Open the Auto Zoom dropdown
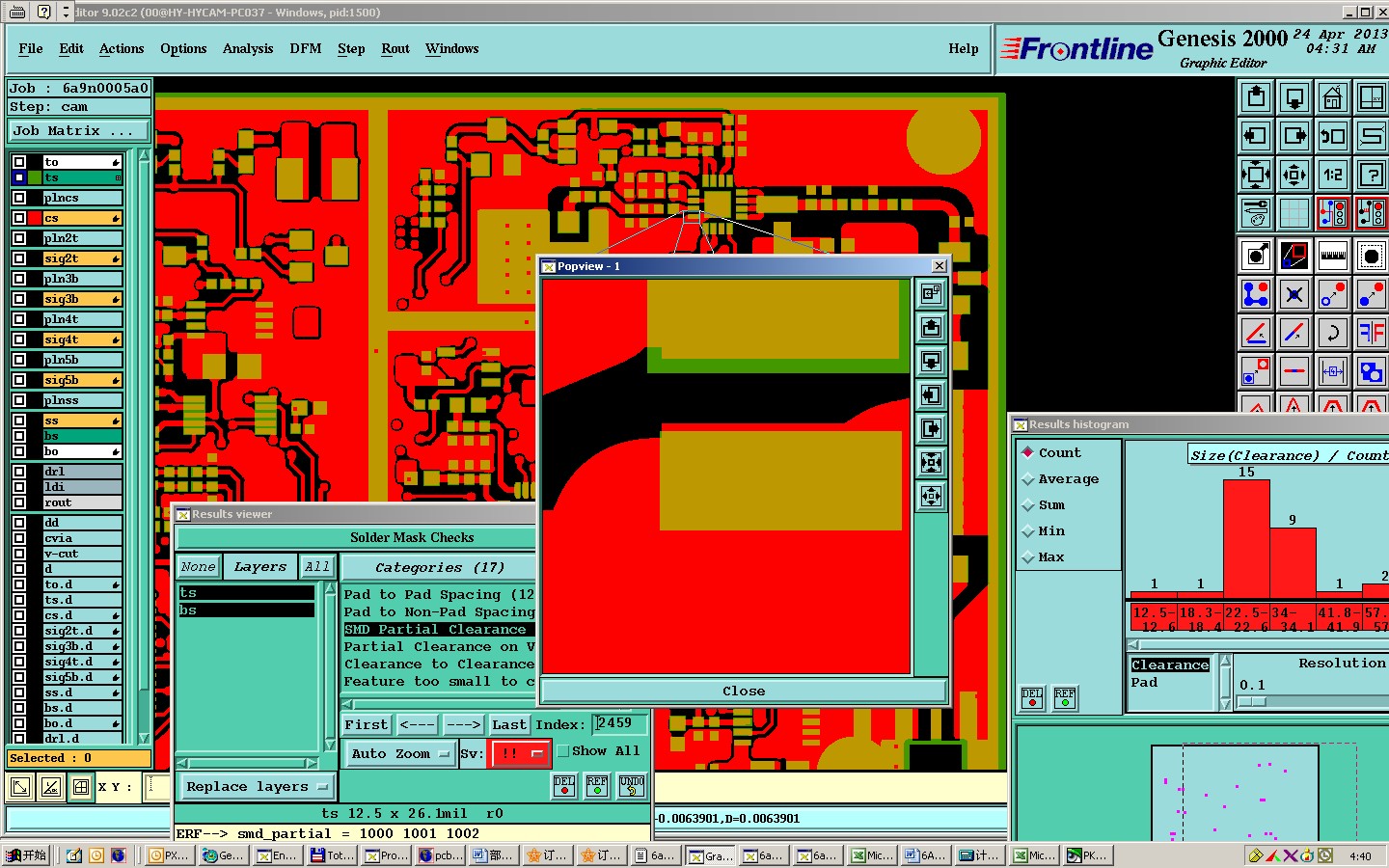The width and height of the screenshot is (1389, 868). [400, 753]
